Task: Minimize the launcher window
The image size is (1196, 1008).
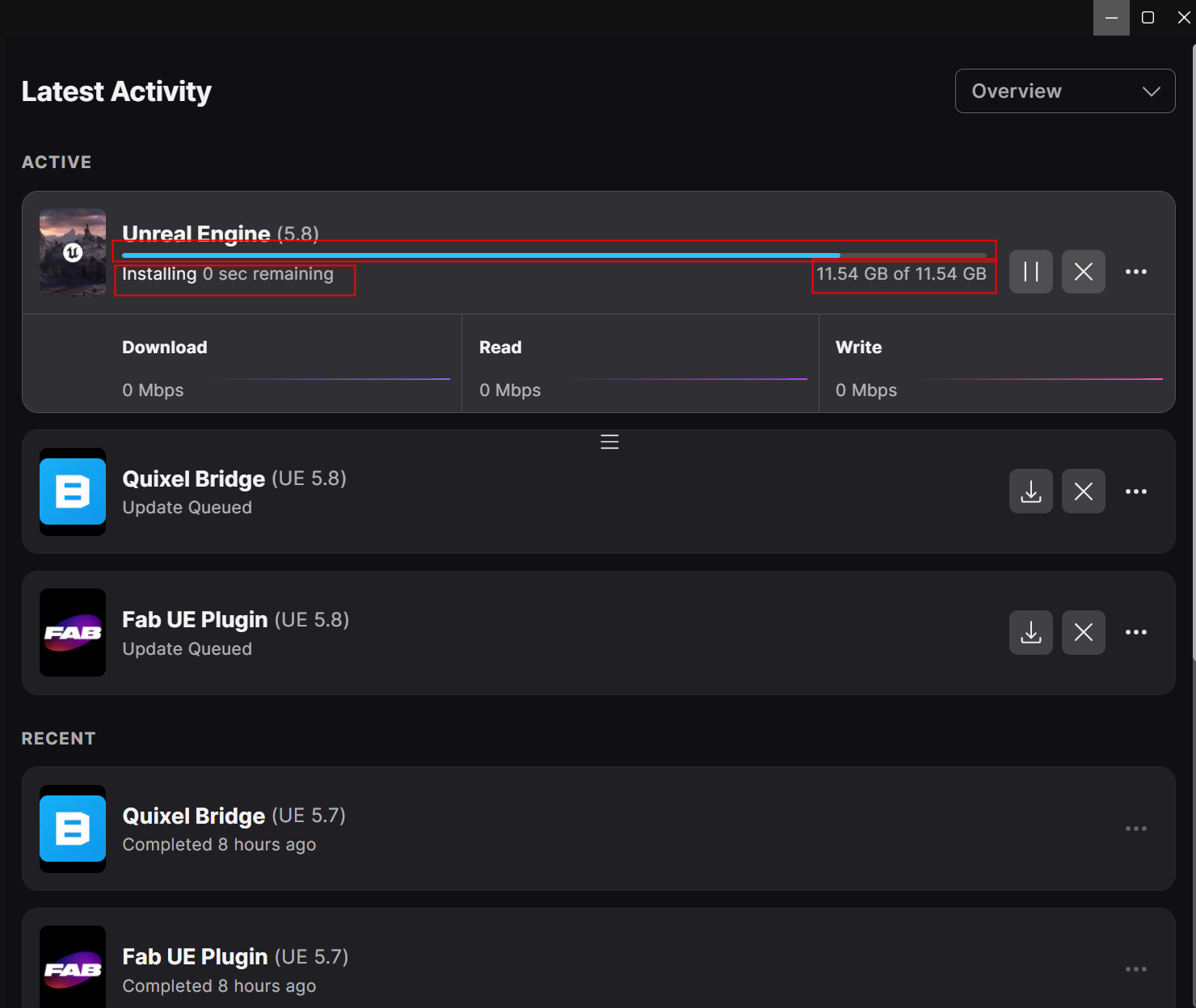Action: click(1111, 18)
